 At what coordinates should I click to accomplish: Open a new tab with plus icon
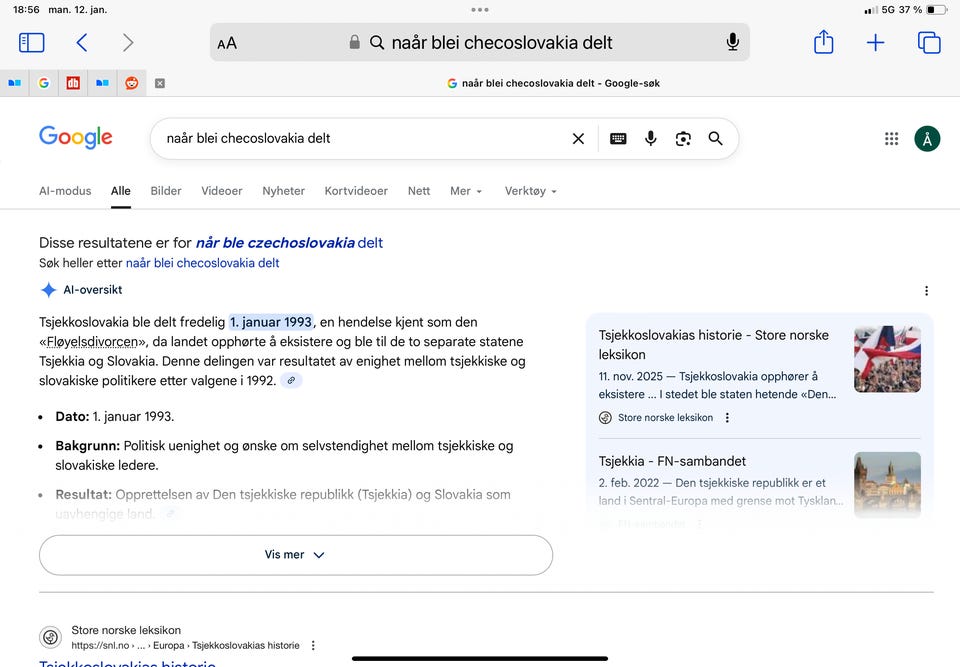click(875, 42)
